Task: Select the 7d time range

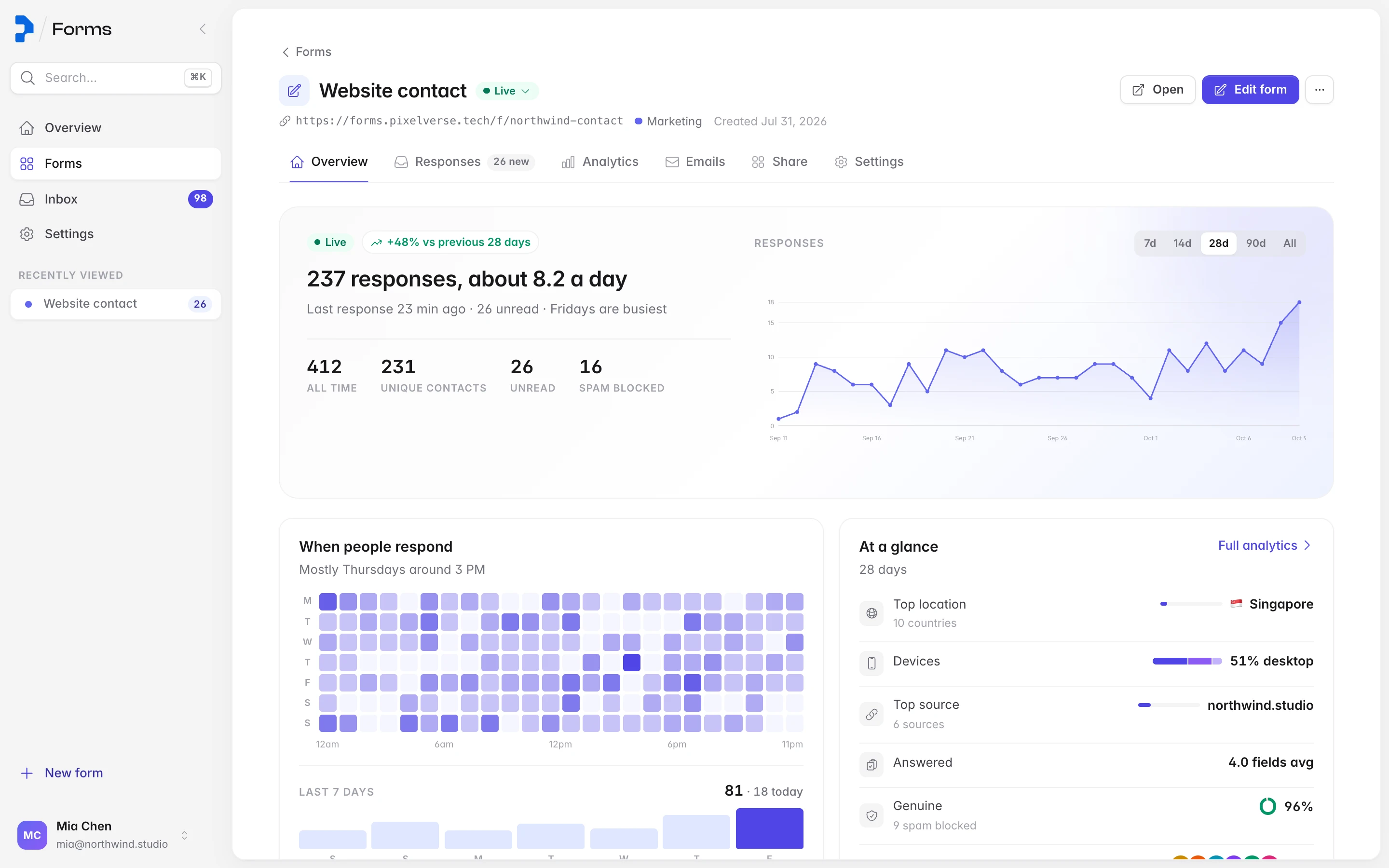Action: click(x=1150, y=243)
